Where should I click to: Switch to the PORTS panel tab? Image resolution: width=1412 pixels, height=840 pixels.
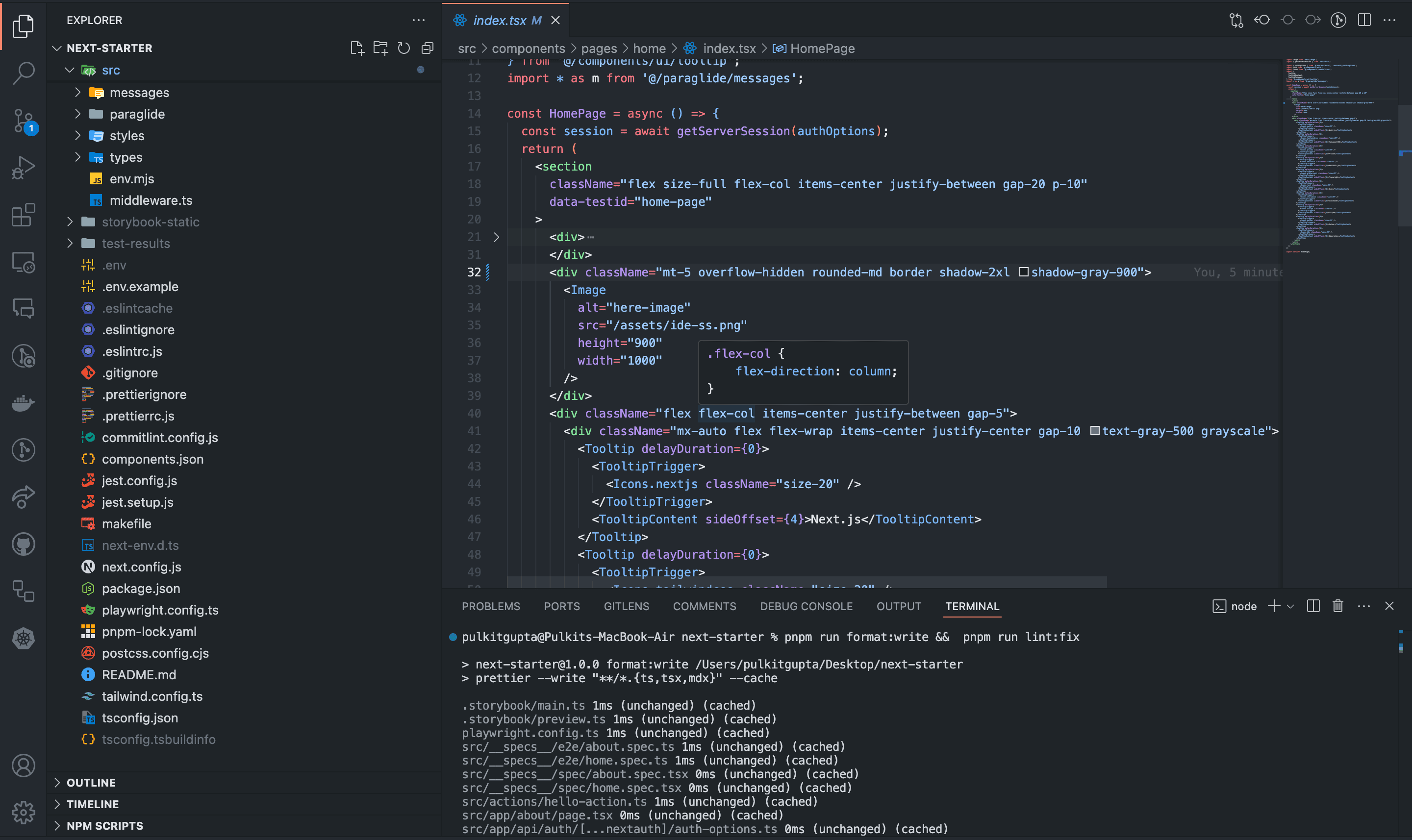[562, 606]
